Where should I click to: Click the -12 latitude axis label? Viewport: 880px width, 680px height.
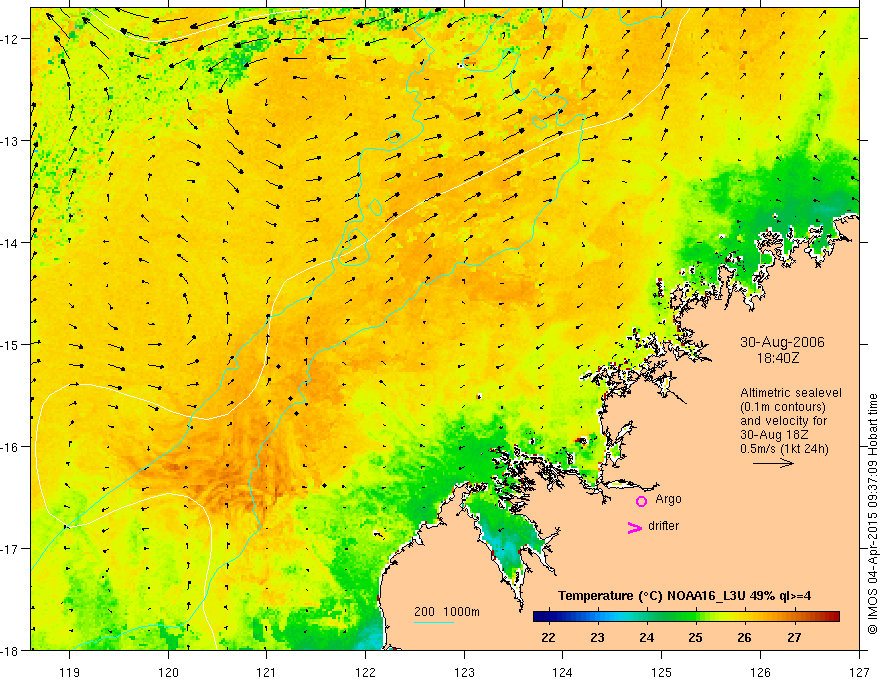pos(10,39)
